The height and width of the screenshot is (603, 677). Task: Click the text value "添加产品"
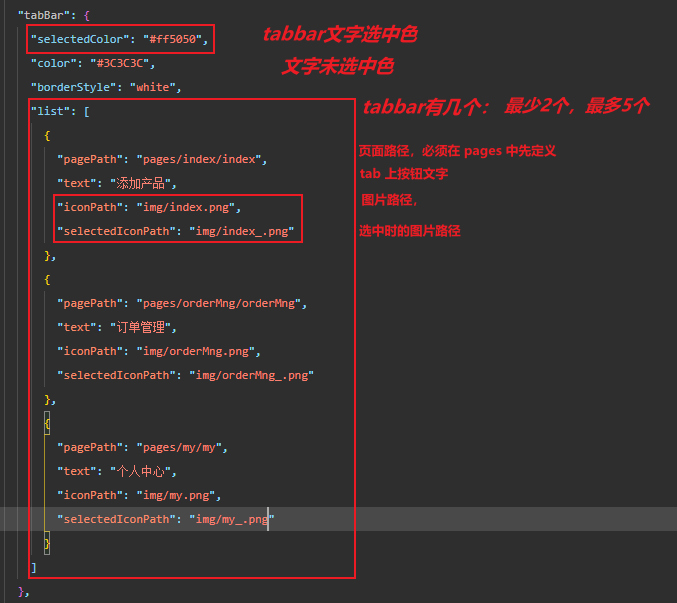click(140, 183)
